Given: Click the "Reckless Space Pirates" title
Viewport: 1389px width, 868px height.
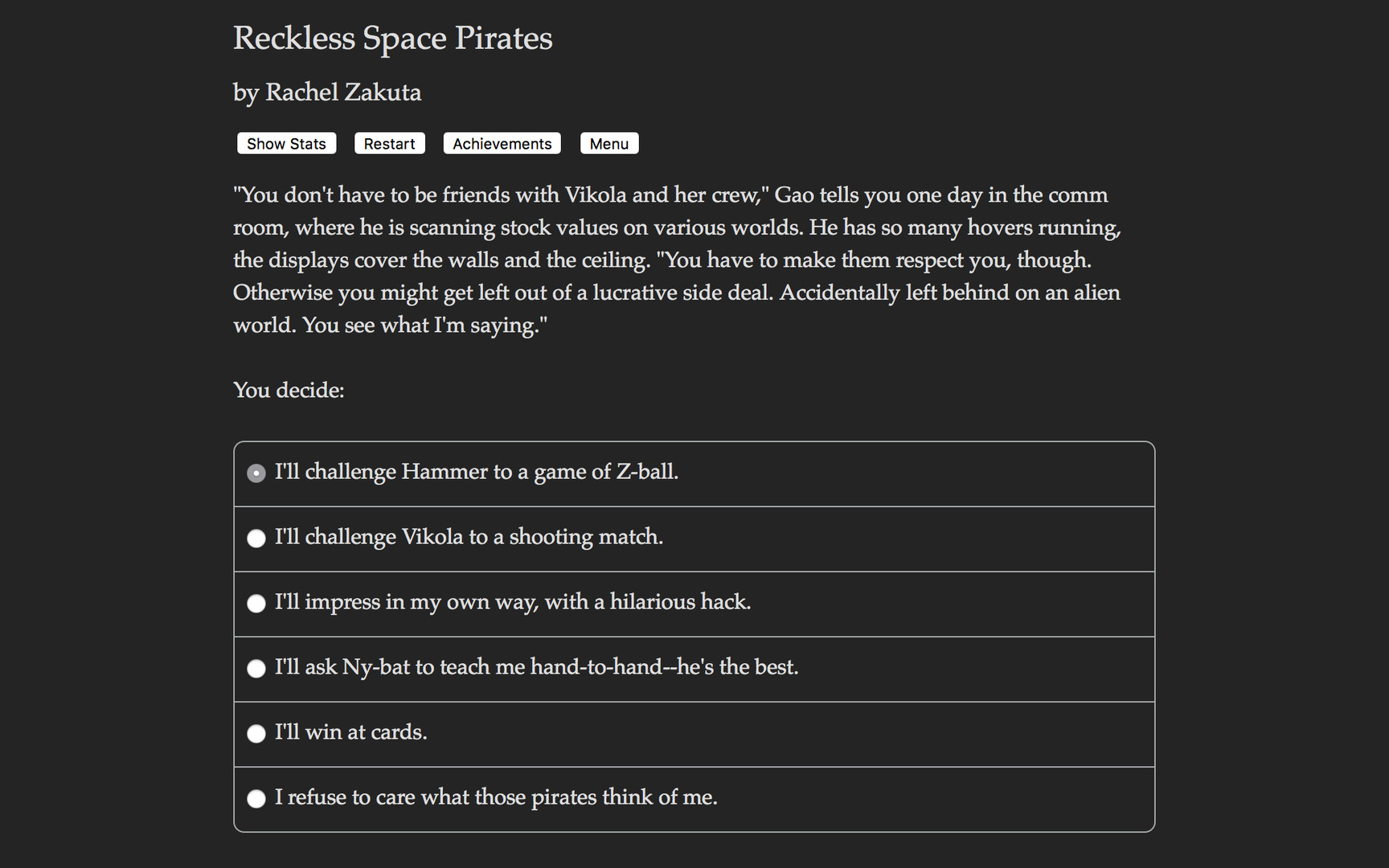Looking at the screenshot, I should [392, 37].
